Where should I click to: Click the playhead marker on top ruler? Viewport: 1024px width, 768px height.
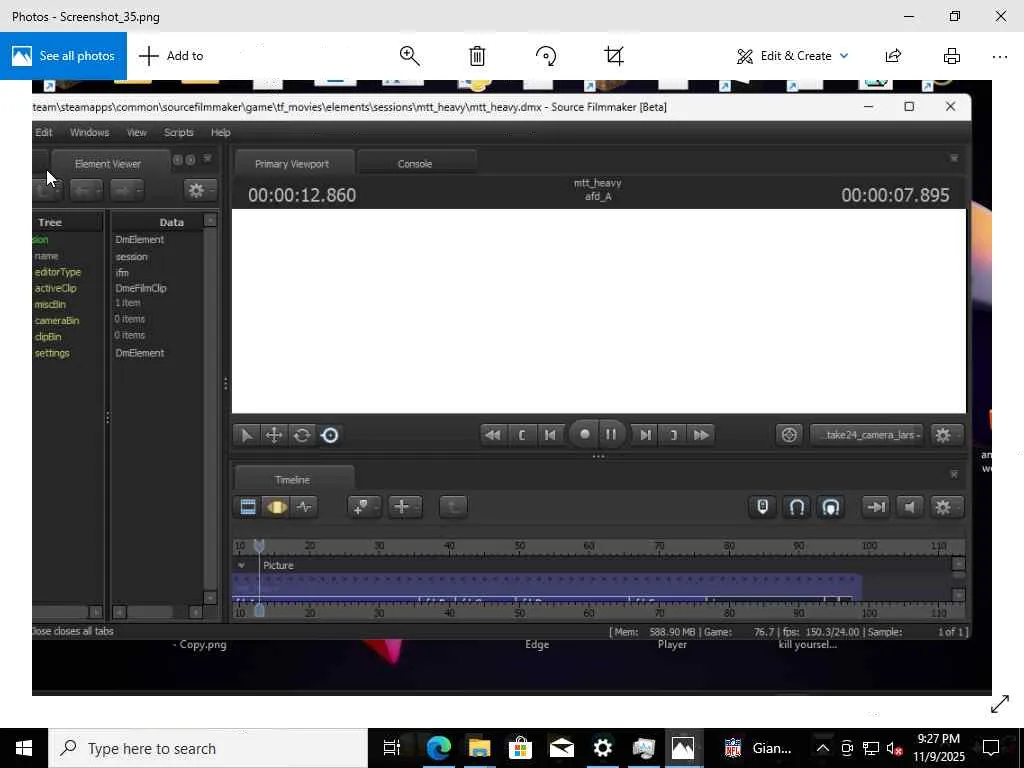tap(259, 546)
